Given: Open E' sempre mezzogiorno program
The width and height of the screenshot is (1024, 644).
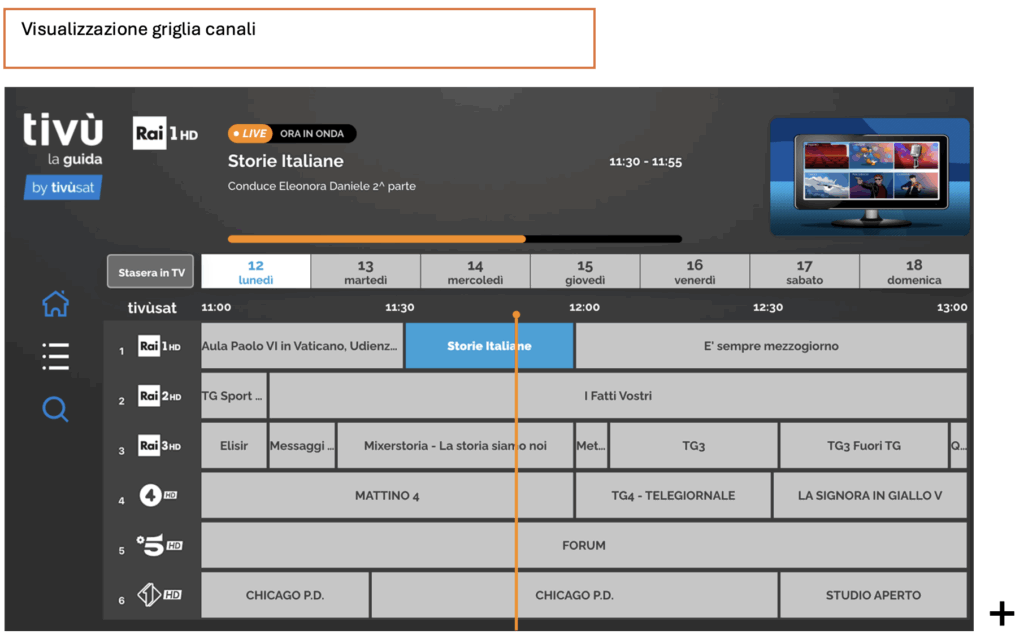Looking at the screenshot, I should click(x=770, y=346).
